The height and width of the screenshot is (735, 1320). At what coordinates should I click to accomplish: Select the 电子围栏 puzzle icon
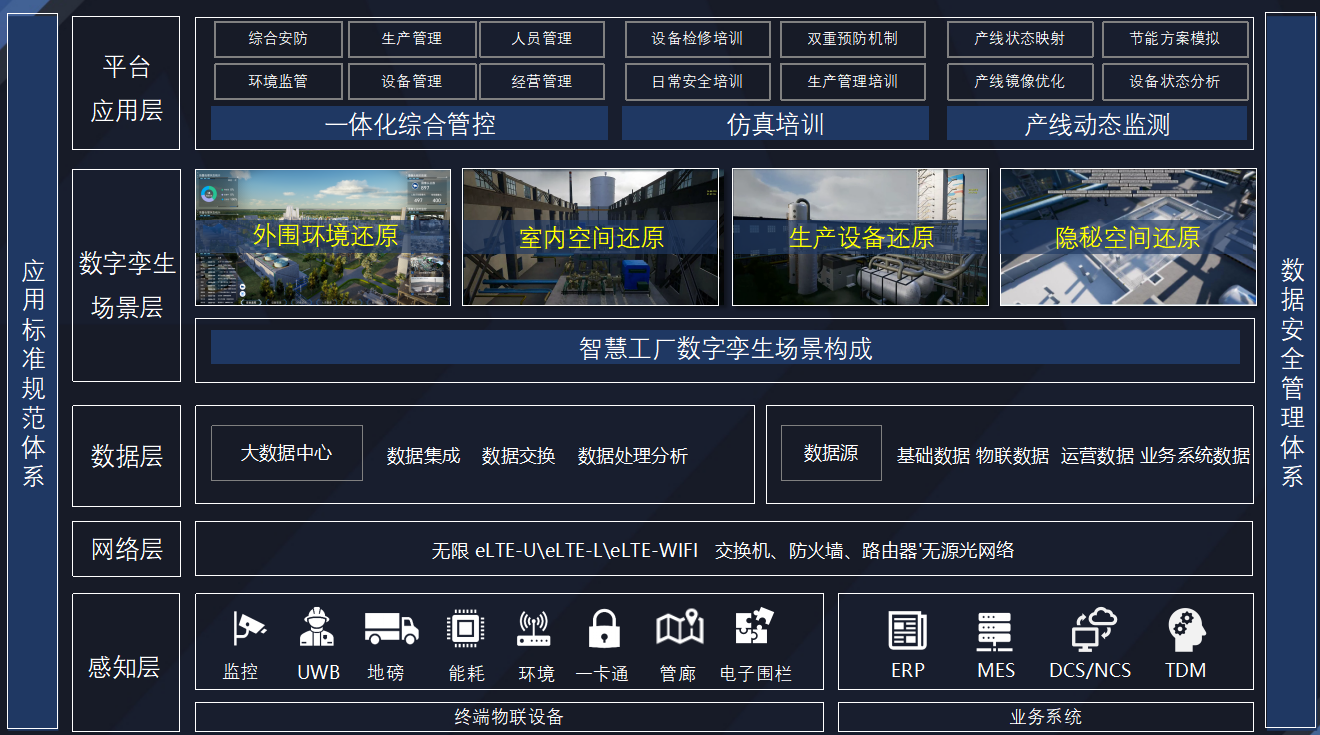(x=755, y=628)
